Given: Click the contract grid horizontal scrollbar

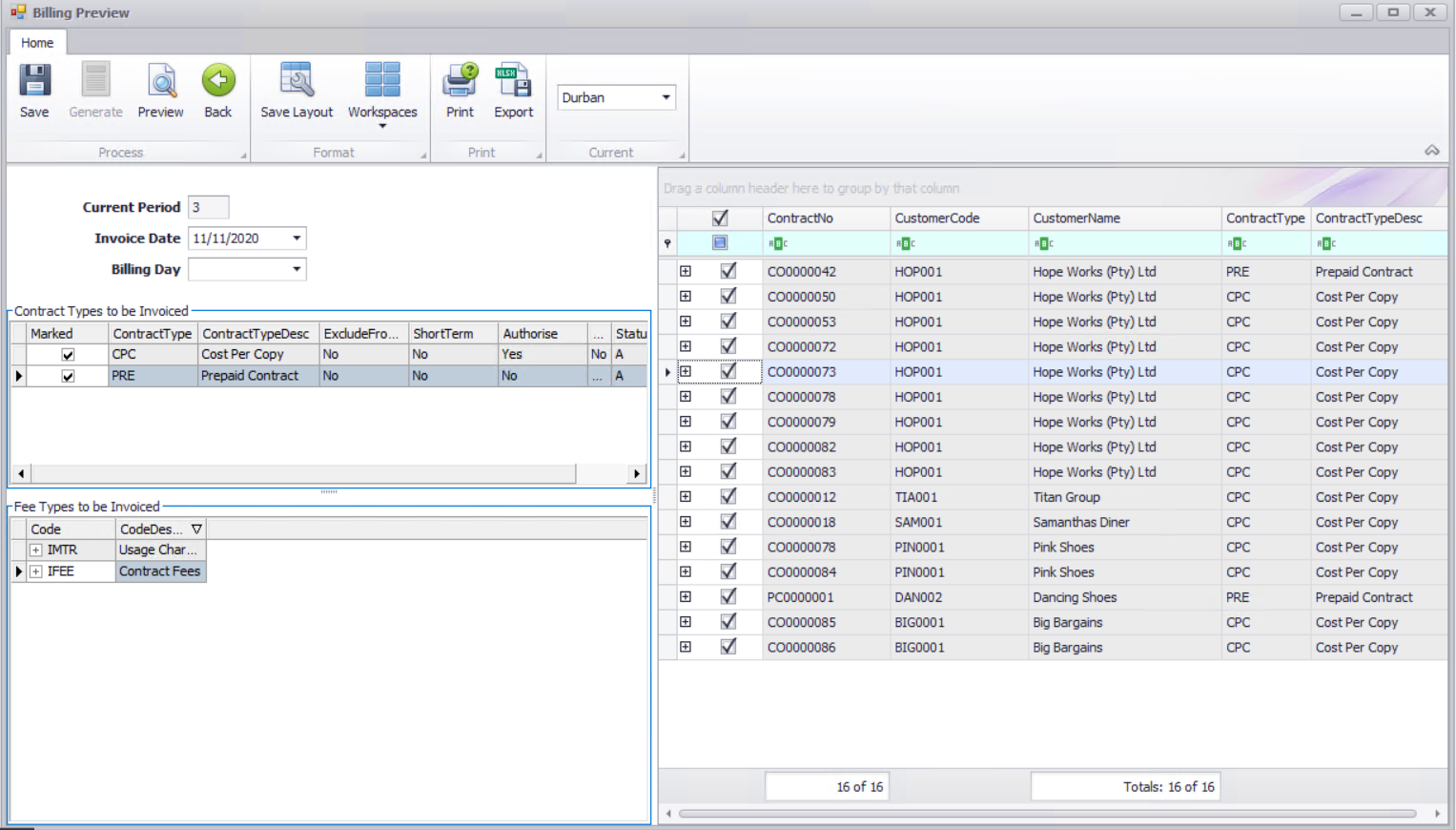Looking at the screenshot, I should tap(1047, 814).
